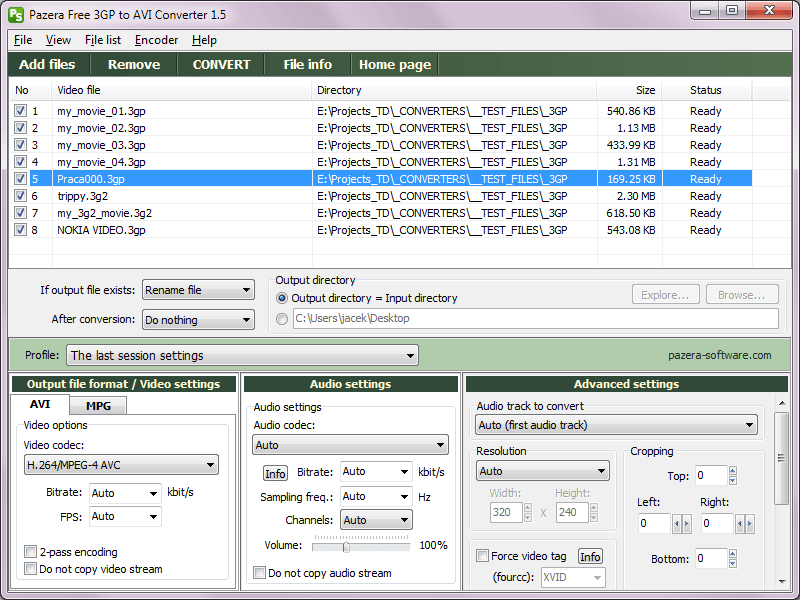This screenshot has height=600, width=800.
Task: Open File info for the selected movie
Action: click(x=306, y=64)
